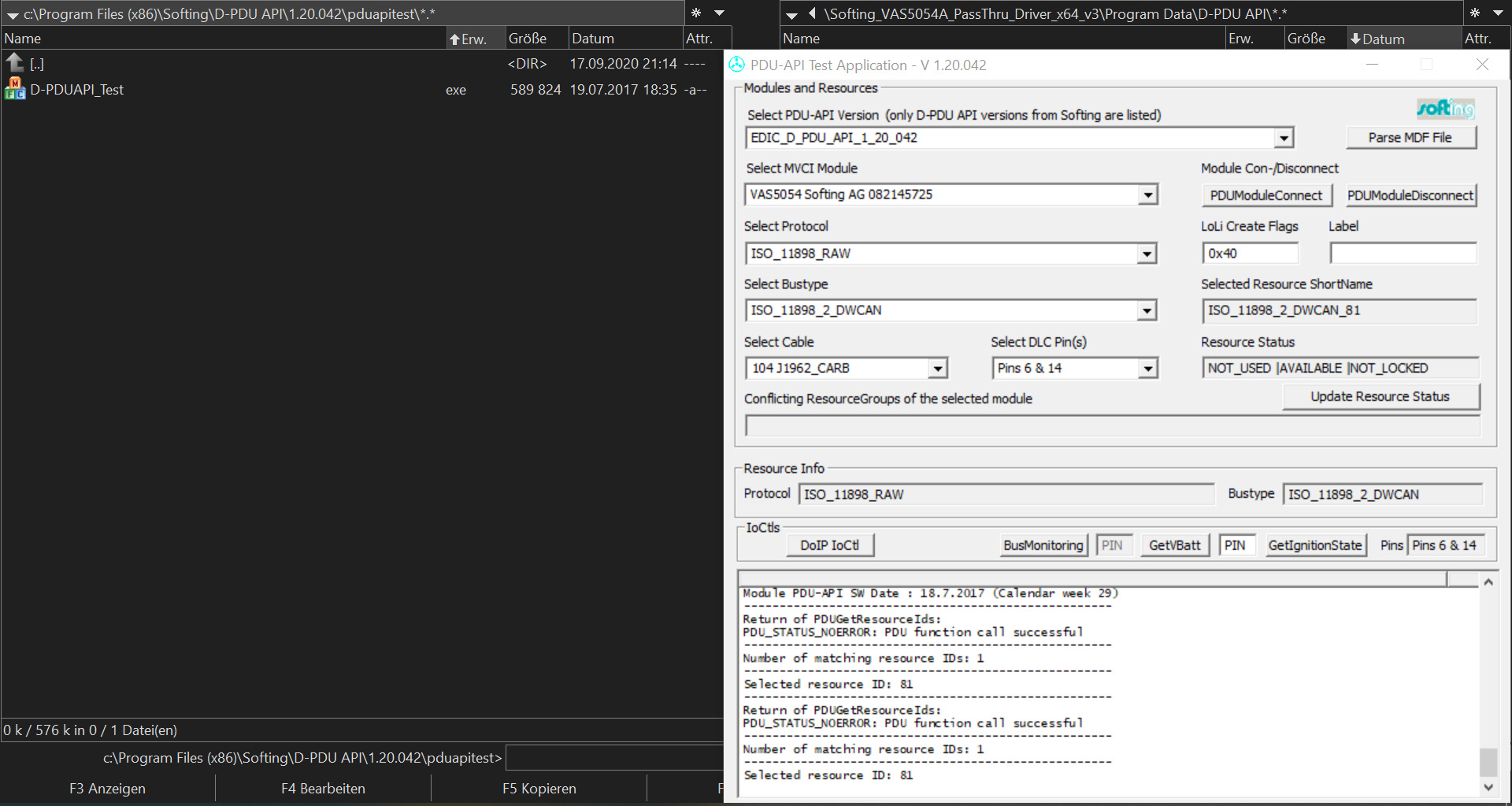This screenshot has height=806, width=1512.
Task: Select the D-PDUAPI_Test exe file icon
Action: pos(15,89)
